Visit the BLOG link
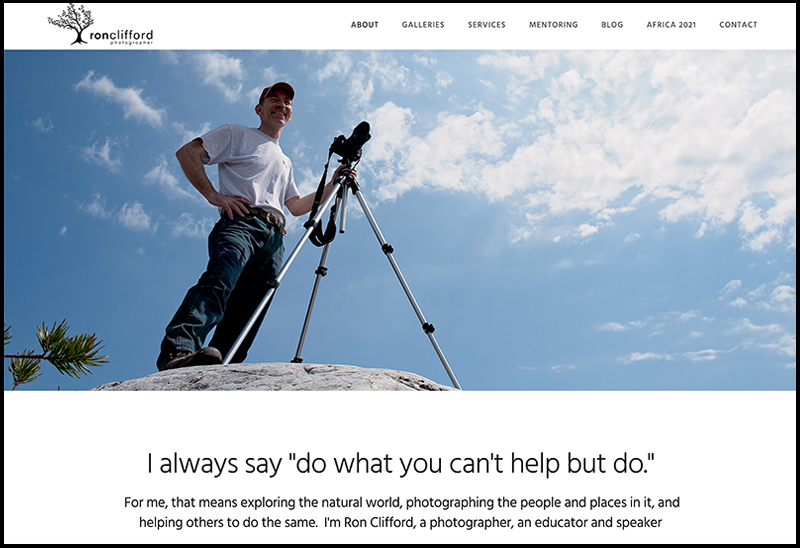The image size is (800, 548). point(612,24)
